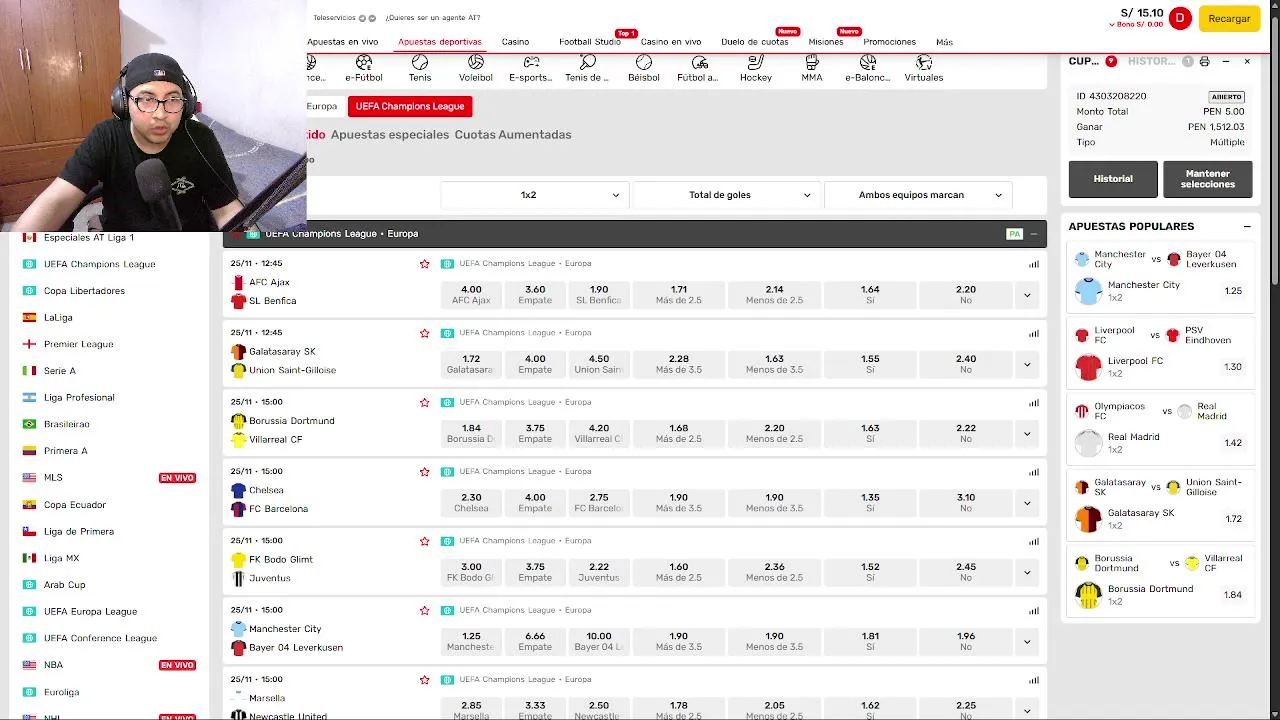Viewport: 1280px width, 720px height.
Task: Switch to Apuestas especiales tab
Action: coord(390,135)
